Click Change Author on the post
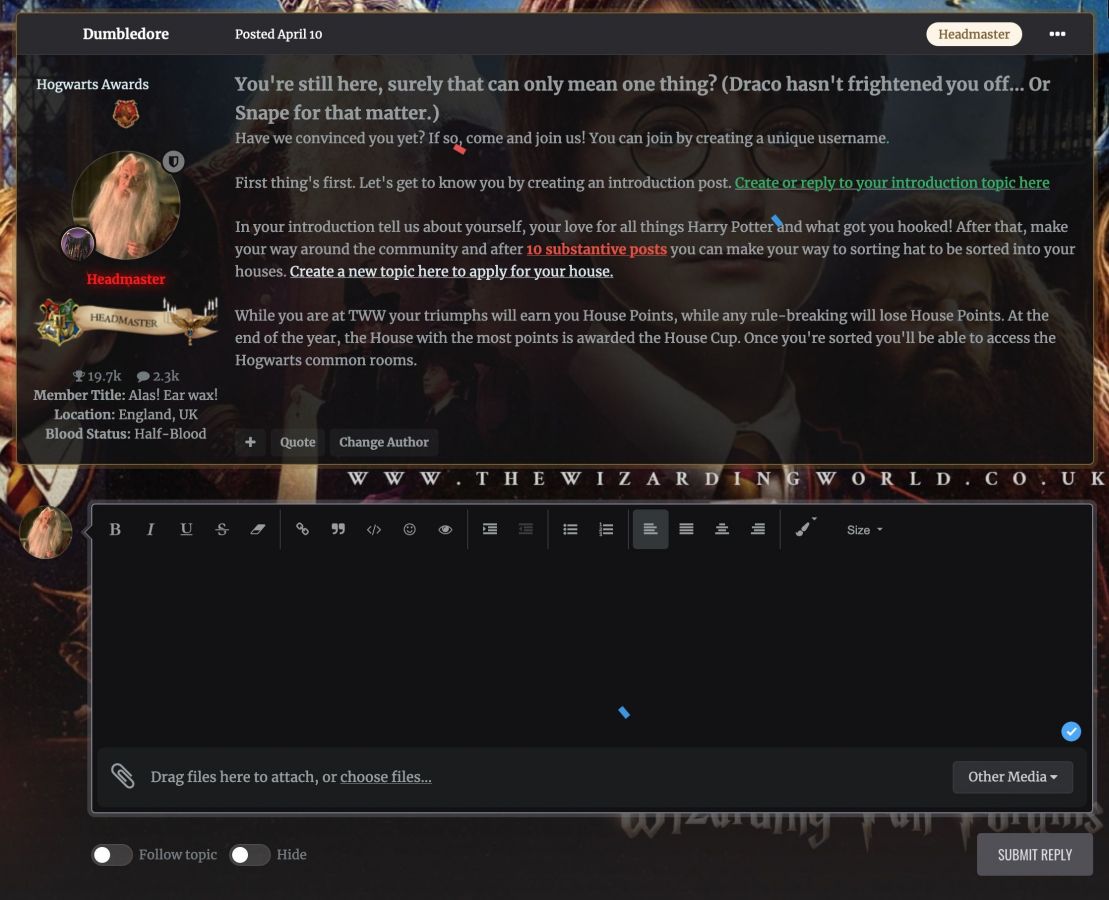This screenshot has height=900, width=1109. click(x=384, y=442)
